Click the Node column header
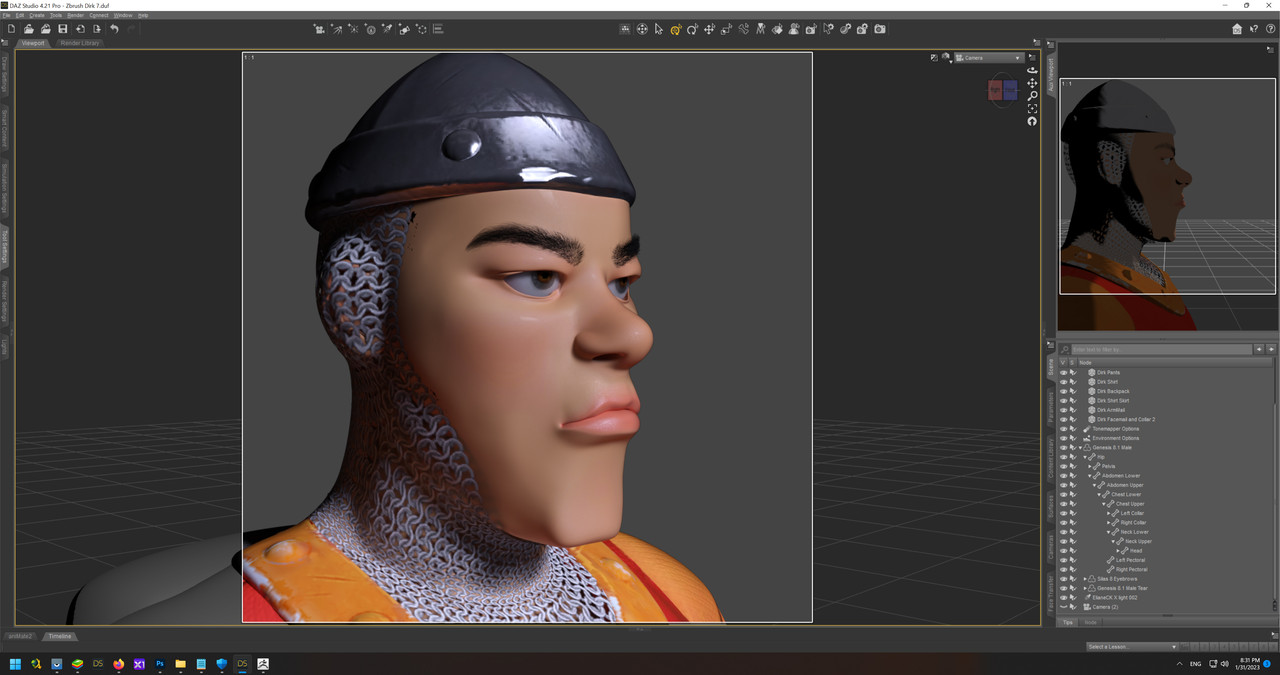 click(1175, 362)
